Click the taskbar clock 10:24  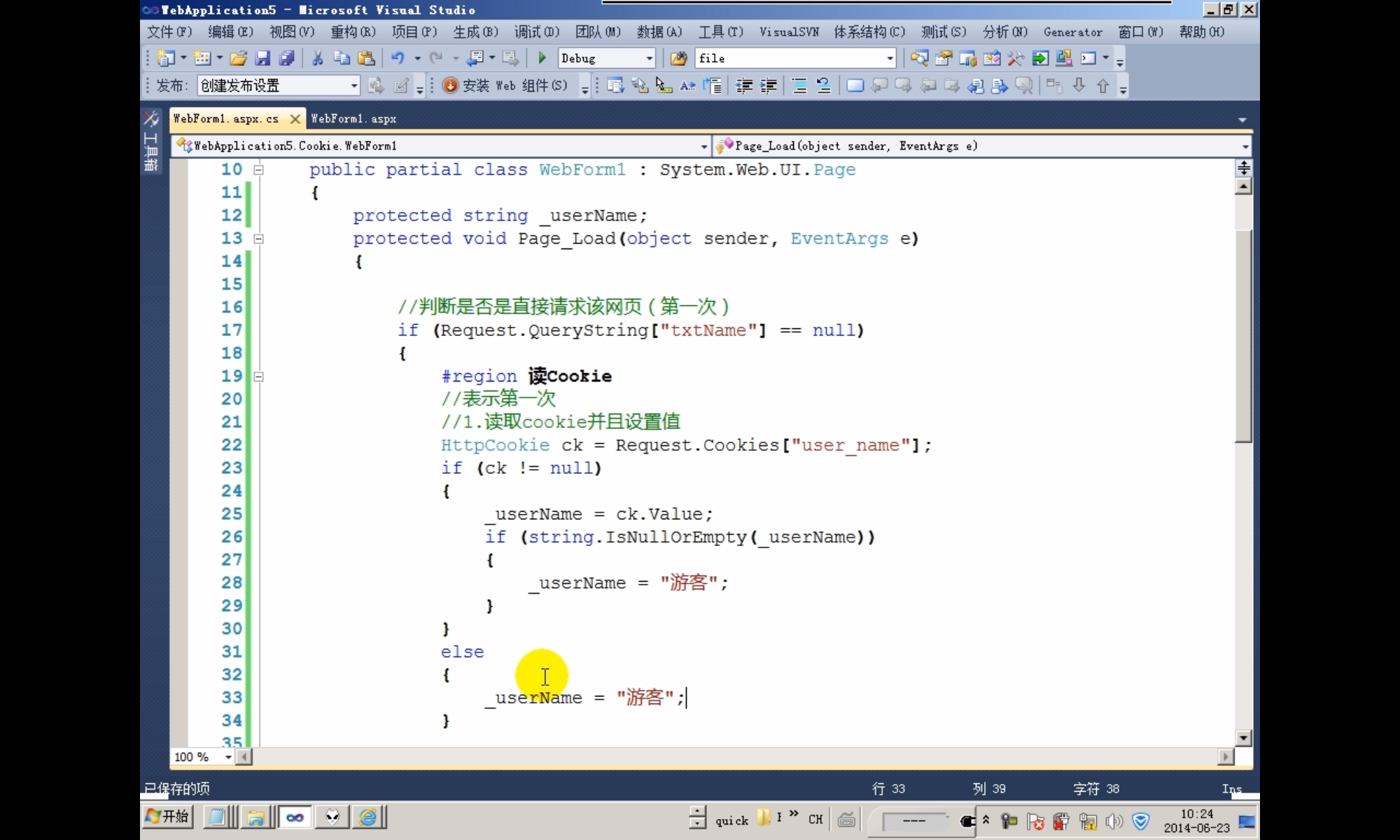[1197, 814]
